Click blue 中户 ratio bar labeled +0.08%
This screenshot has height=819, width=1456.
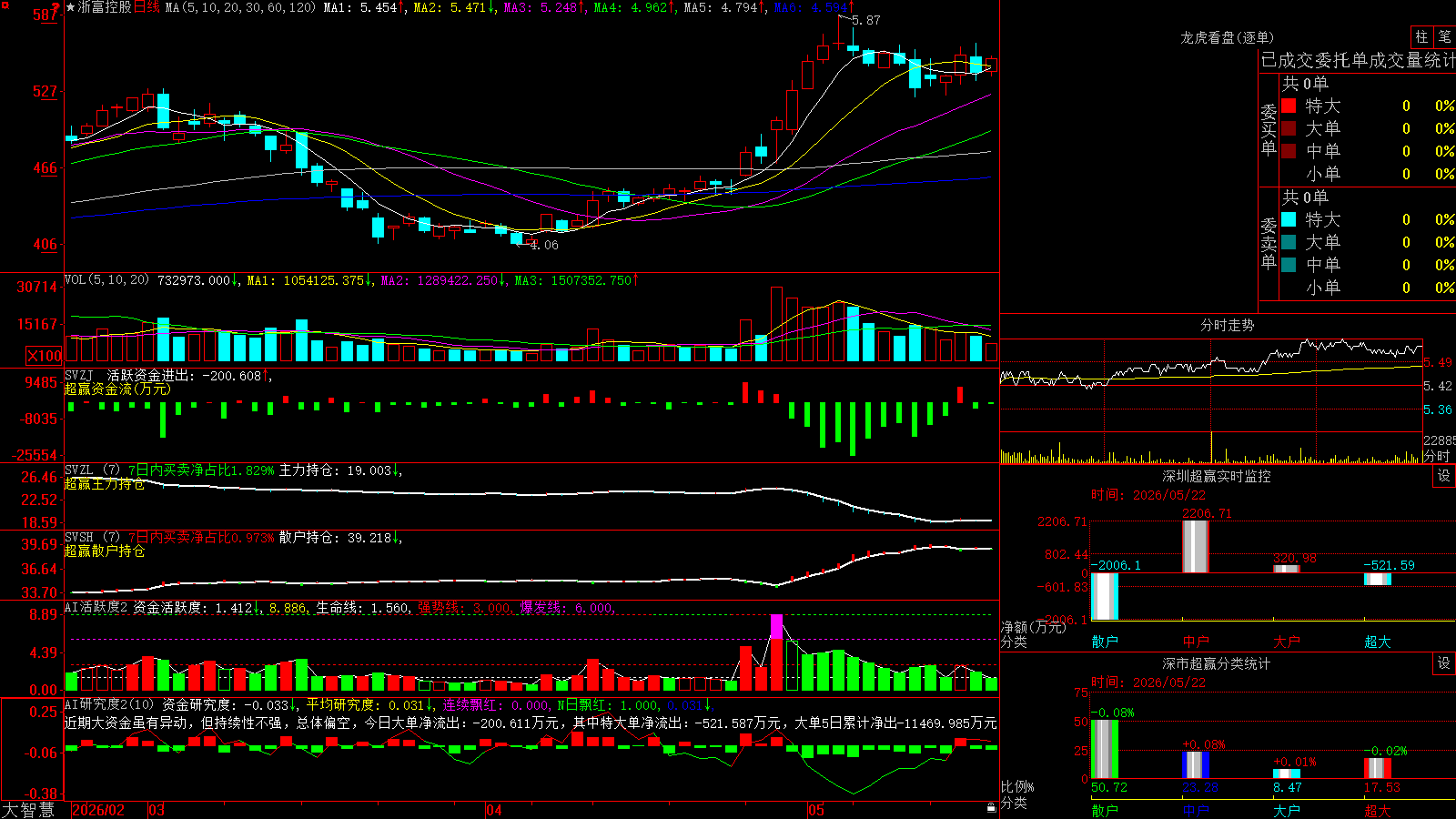pyautogui.click(x=1196, y=764)
